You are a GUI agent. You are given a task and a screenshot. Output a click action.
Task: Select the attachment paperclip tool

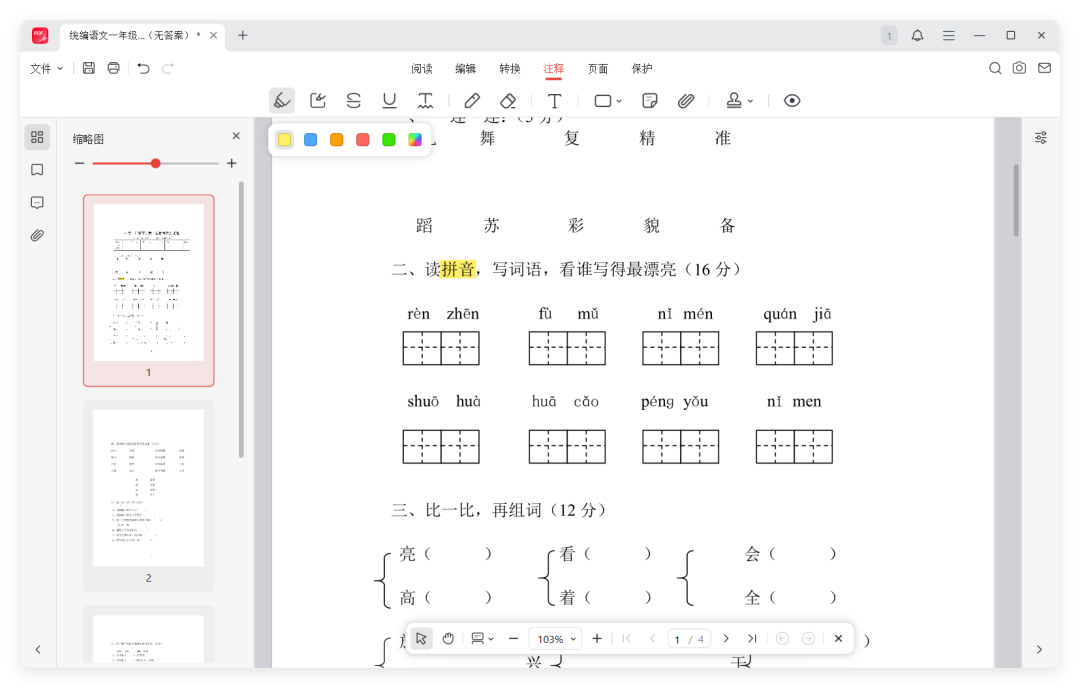685,101
